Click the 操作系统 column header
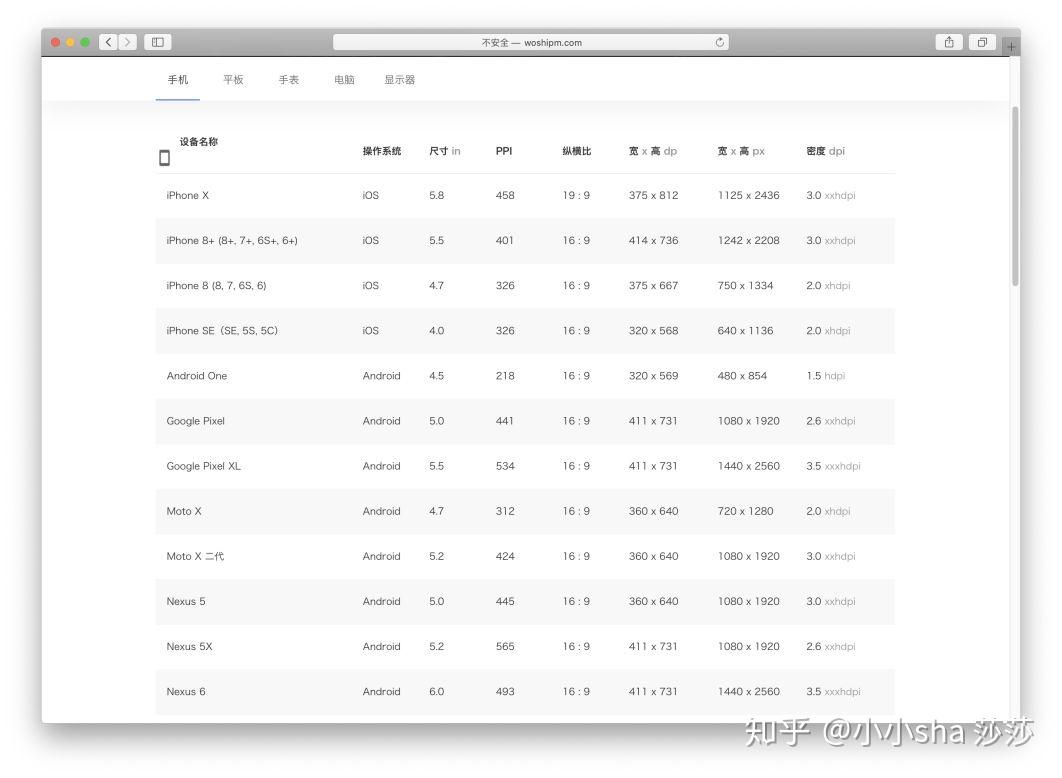The width and height of the screenshot is (1062, 778). tap(382, 151)
